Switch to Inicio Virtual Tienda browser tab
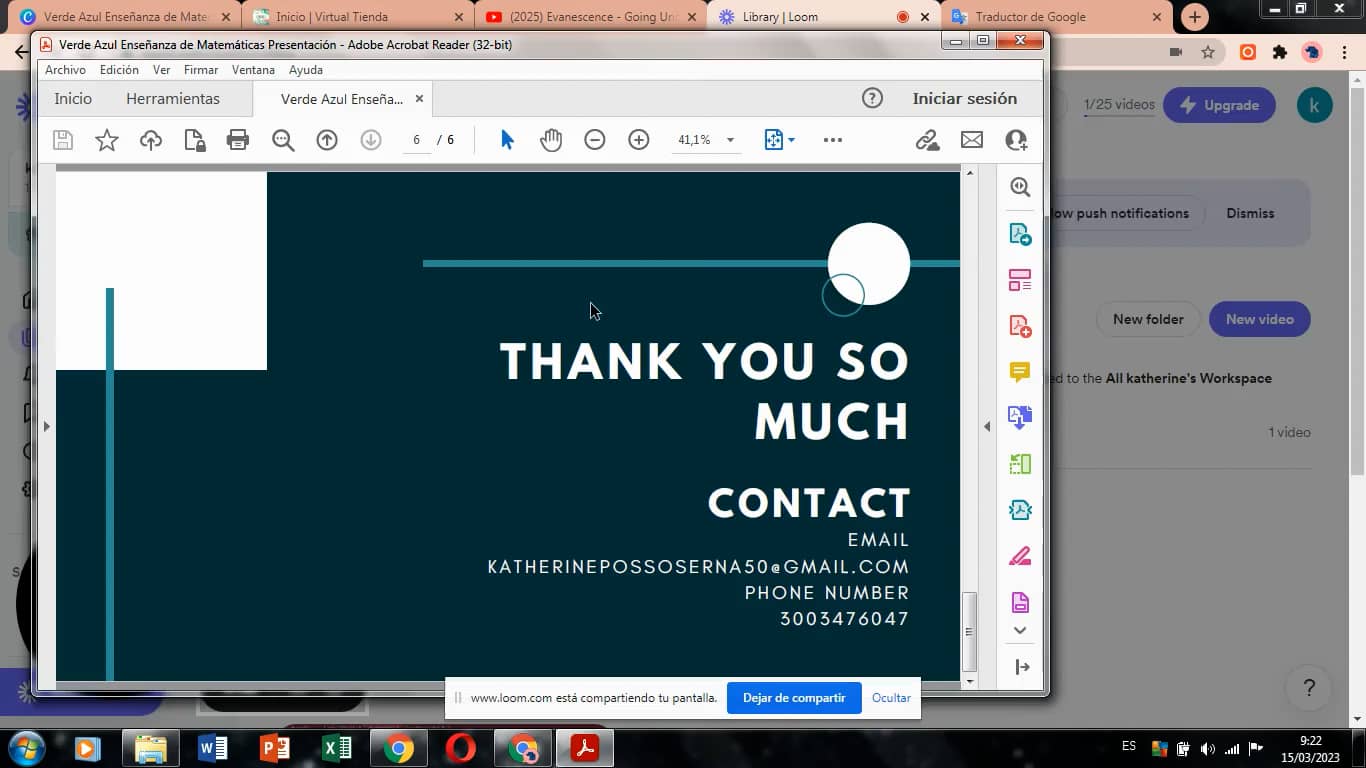1366x768 pixels. 357,17
